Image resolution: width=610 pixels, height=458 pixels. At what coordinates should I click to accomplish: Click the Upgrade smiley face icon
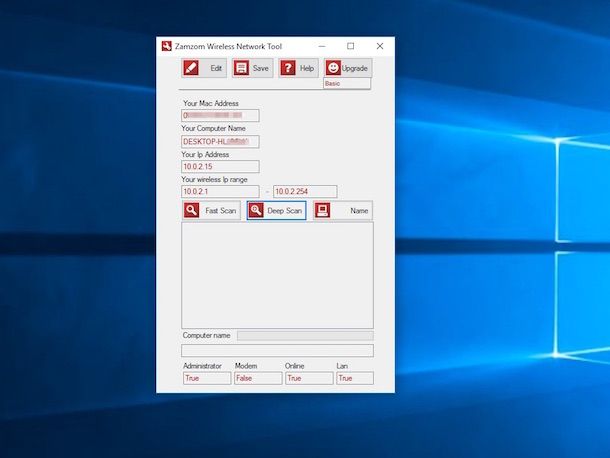coord(333,68)
